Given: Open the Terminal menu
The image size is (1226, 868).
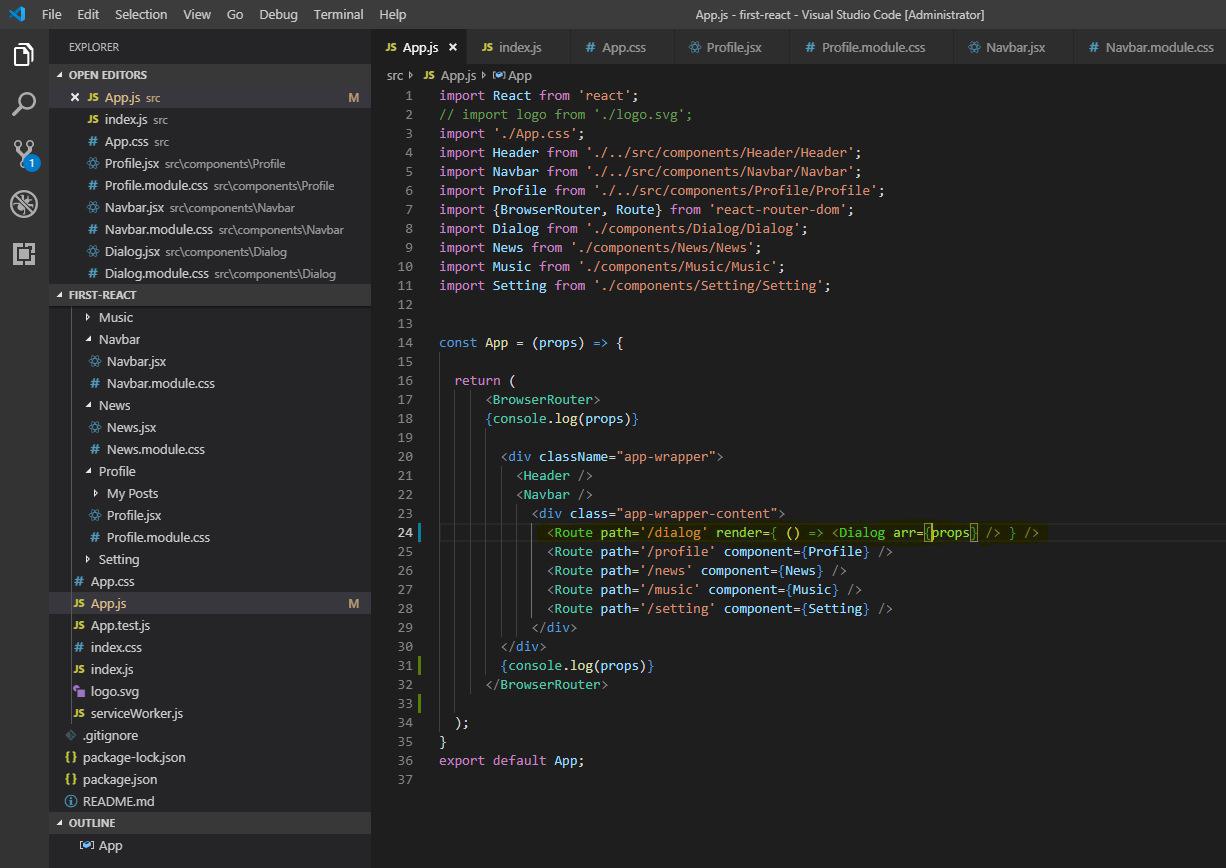Looking at the screenshot, I should pos(338,14).
